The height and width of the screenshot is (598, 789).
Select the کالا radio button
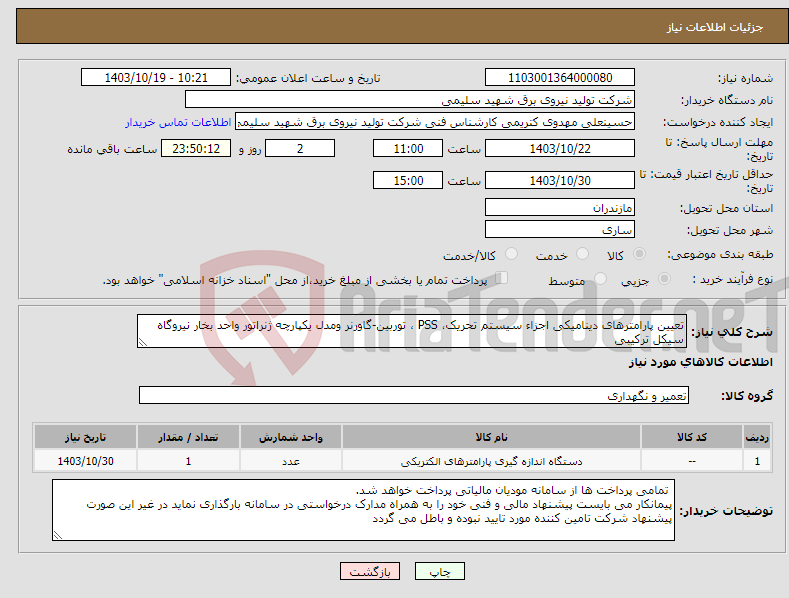pyautogui.click(x=639, y=254)
